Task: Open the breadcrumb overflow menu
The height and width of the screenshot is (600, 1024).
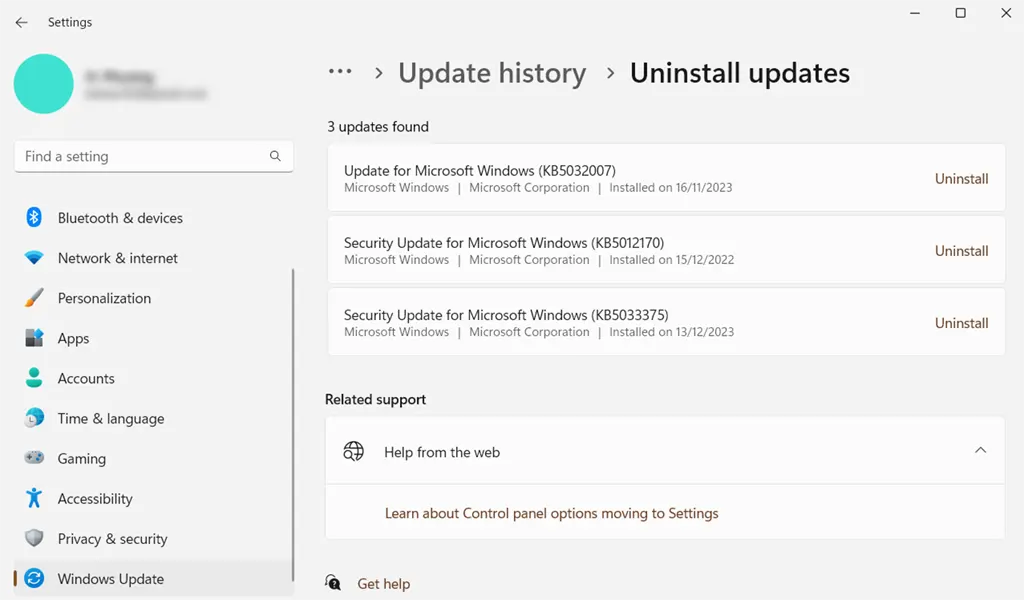Action: coord(340,72)
